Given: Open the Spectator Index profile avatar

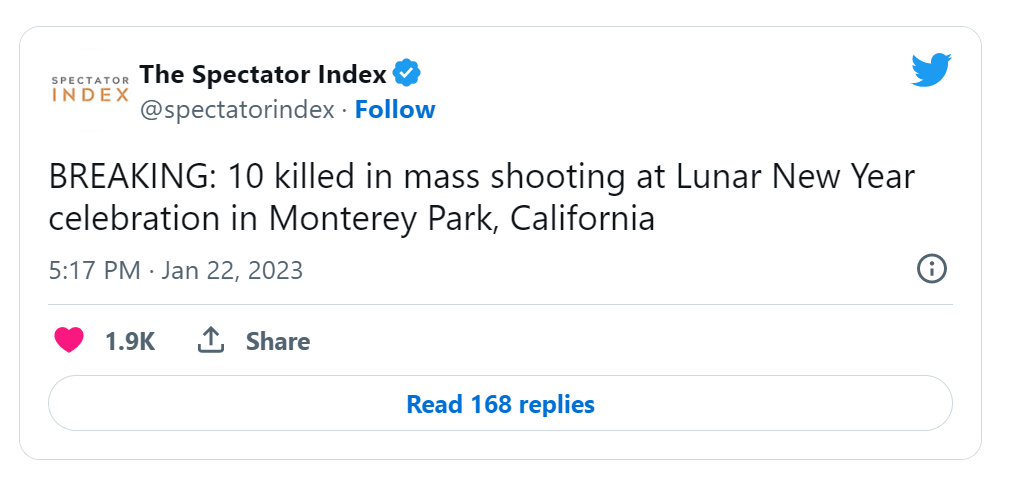Looking at the screenshot, I should [x=90, y=91].
